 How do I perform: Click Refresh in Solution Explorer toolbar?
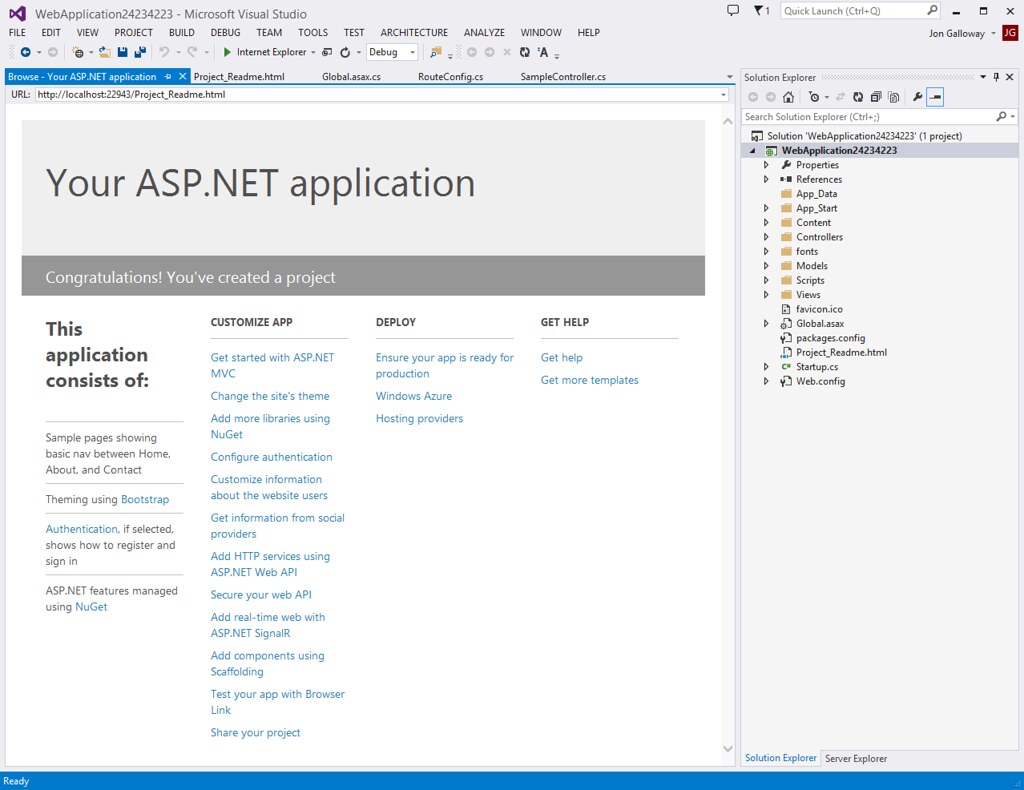[x=858, y=97]
